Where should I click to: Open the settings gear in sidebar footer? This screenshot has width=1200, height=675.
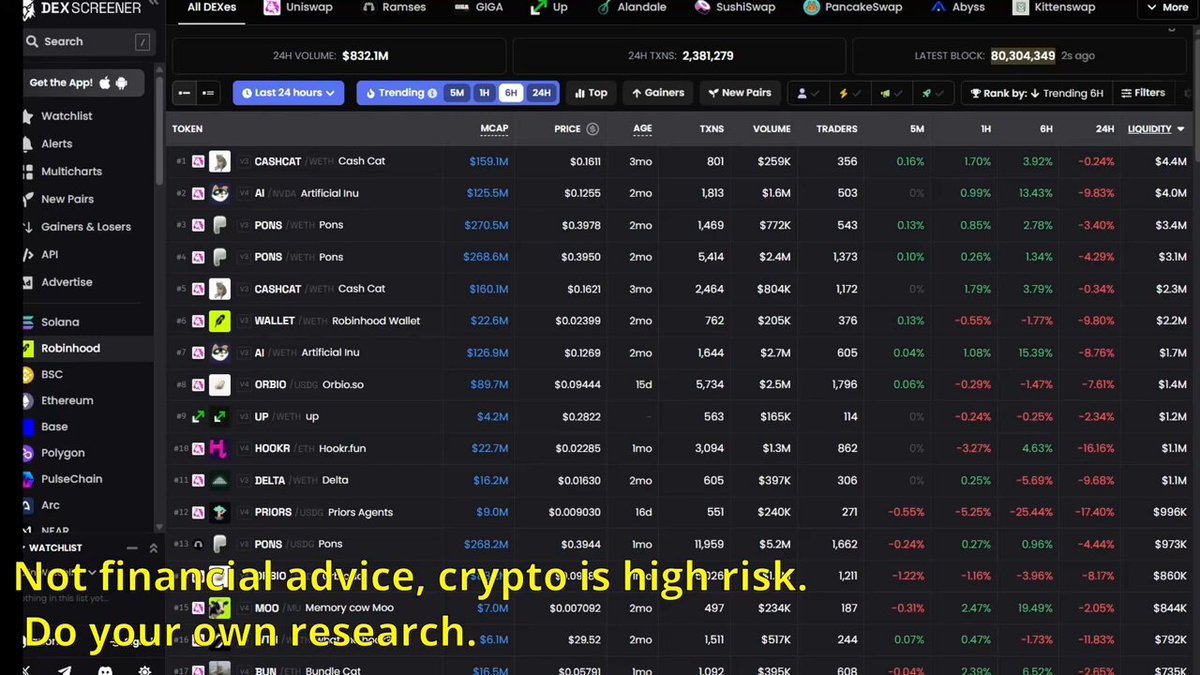(146, 670)
